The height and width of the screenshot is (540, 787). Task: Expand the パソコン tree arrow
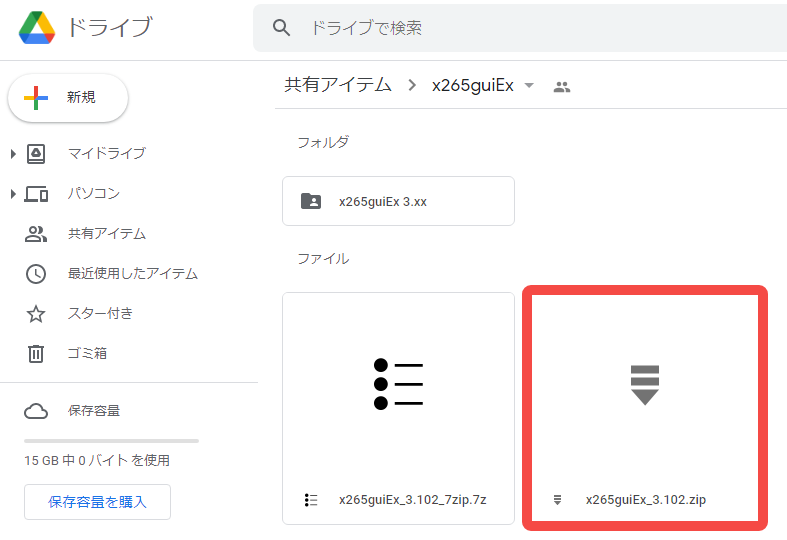point(13,194)
